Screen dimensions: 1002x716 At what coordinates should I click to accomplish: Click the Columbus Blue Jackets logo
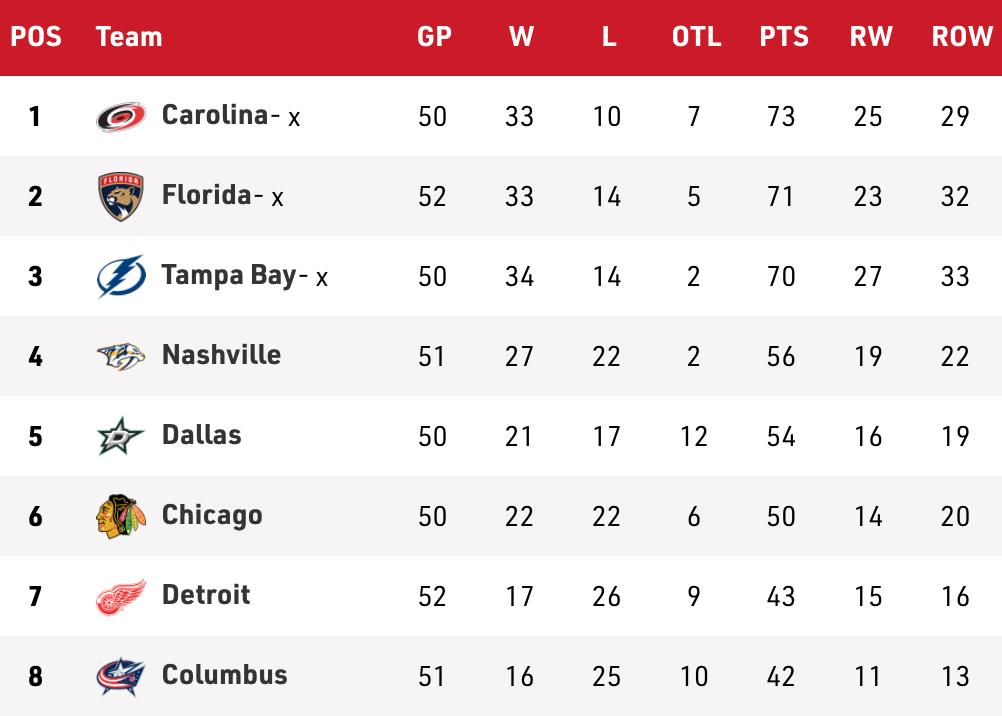121,676
